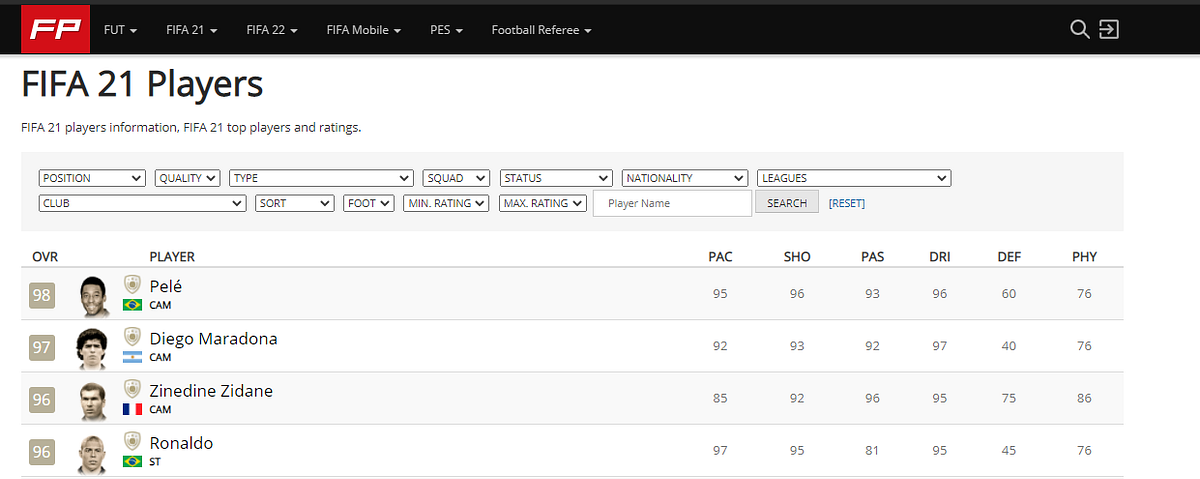Open Diego Maradona's player page link
This screenshot has height=479, width=1200.
click(x=213, y=338)
